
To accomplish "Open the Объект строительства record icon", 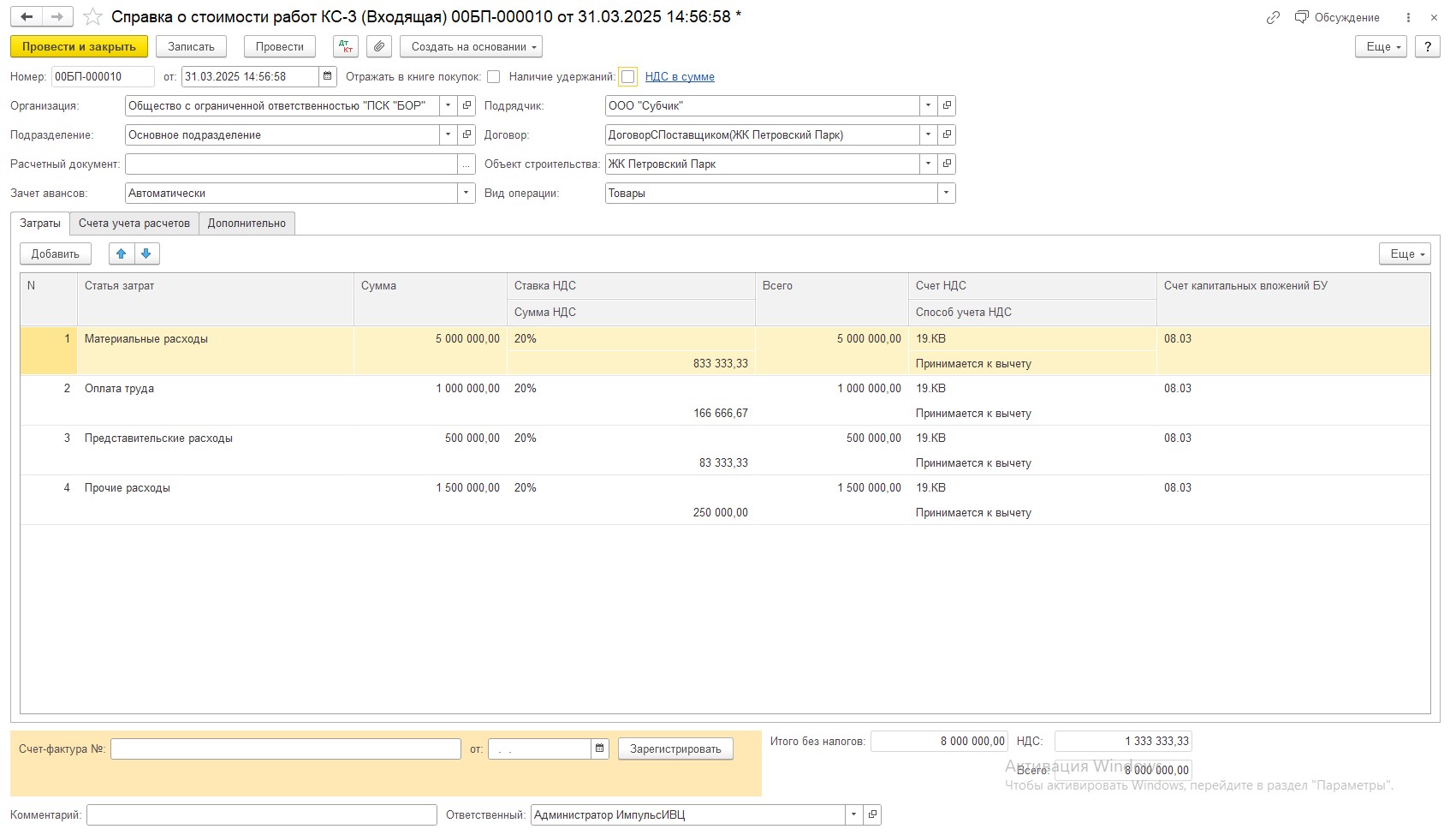I will (x=947, y=164).
